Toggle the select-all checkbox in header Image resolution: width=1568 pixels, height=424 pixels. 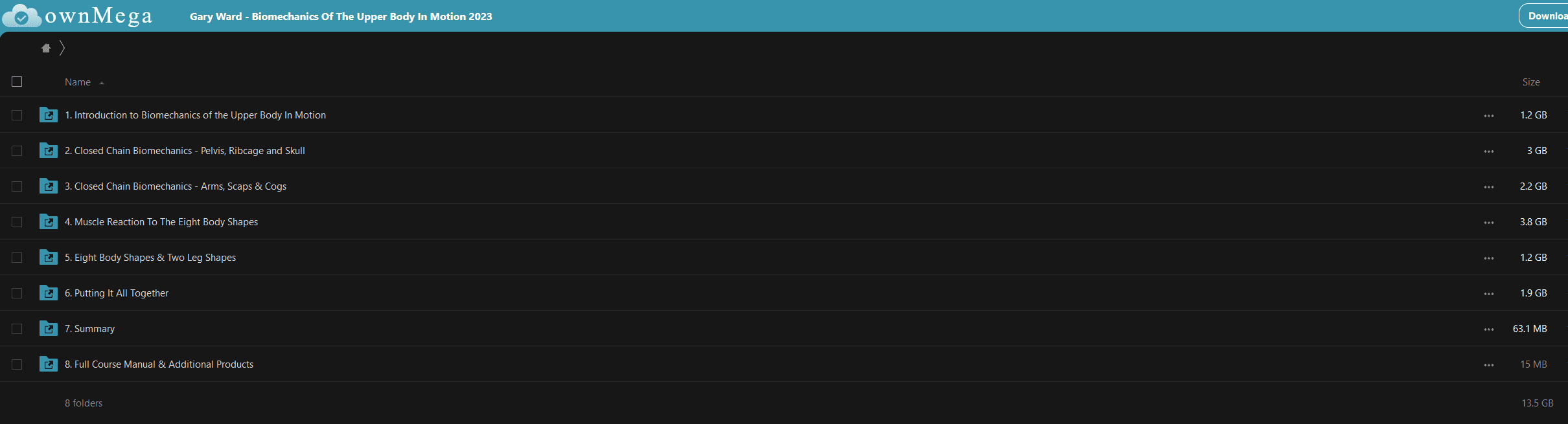point(17,82)
